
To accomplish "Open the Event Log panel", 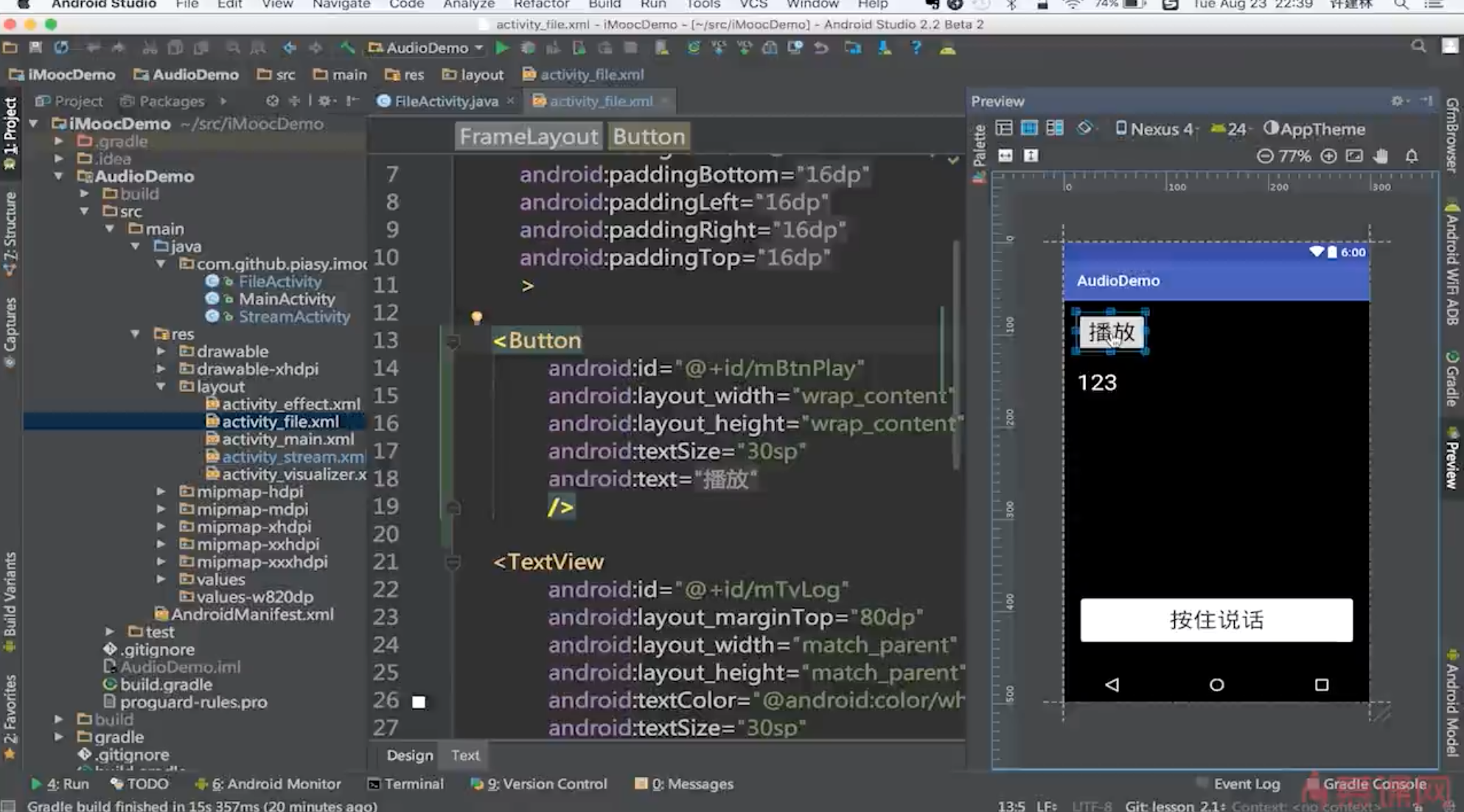I will (1246, 784).
